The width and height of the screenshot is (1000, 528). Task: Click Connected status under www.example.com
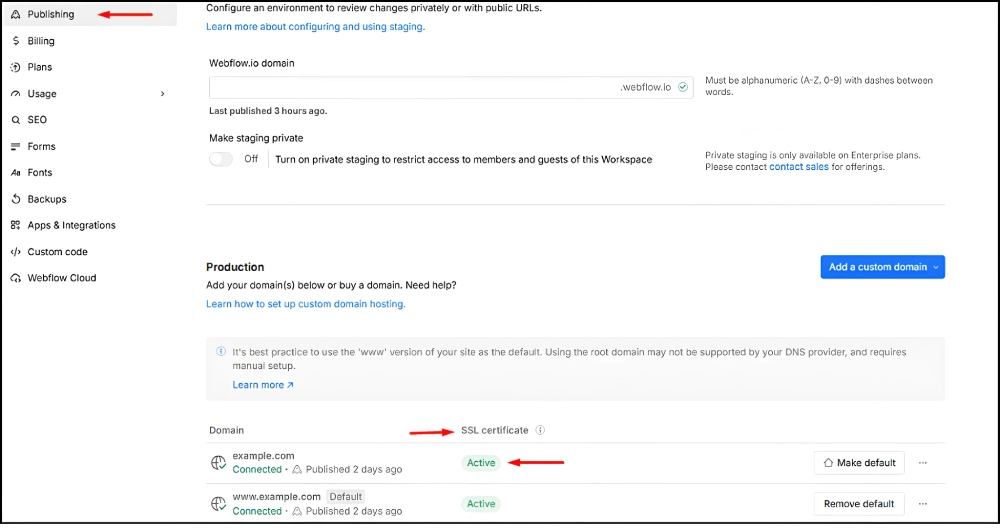(x=257, y=511)
